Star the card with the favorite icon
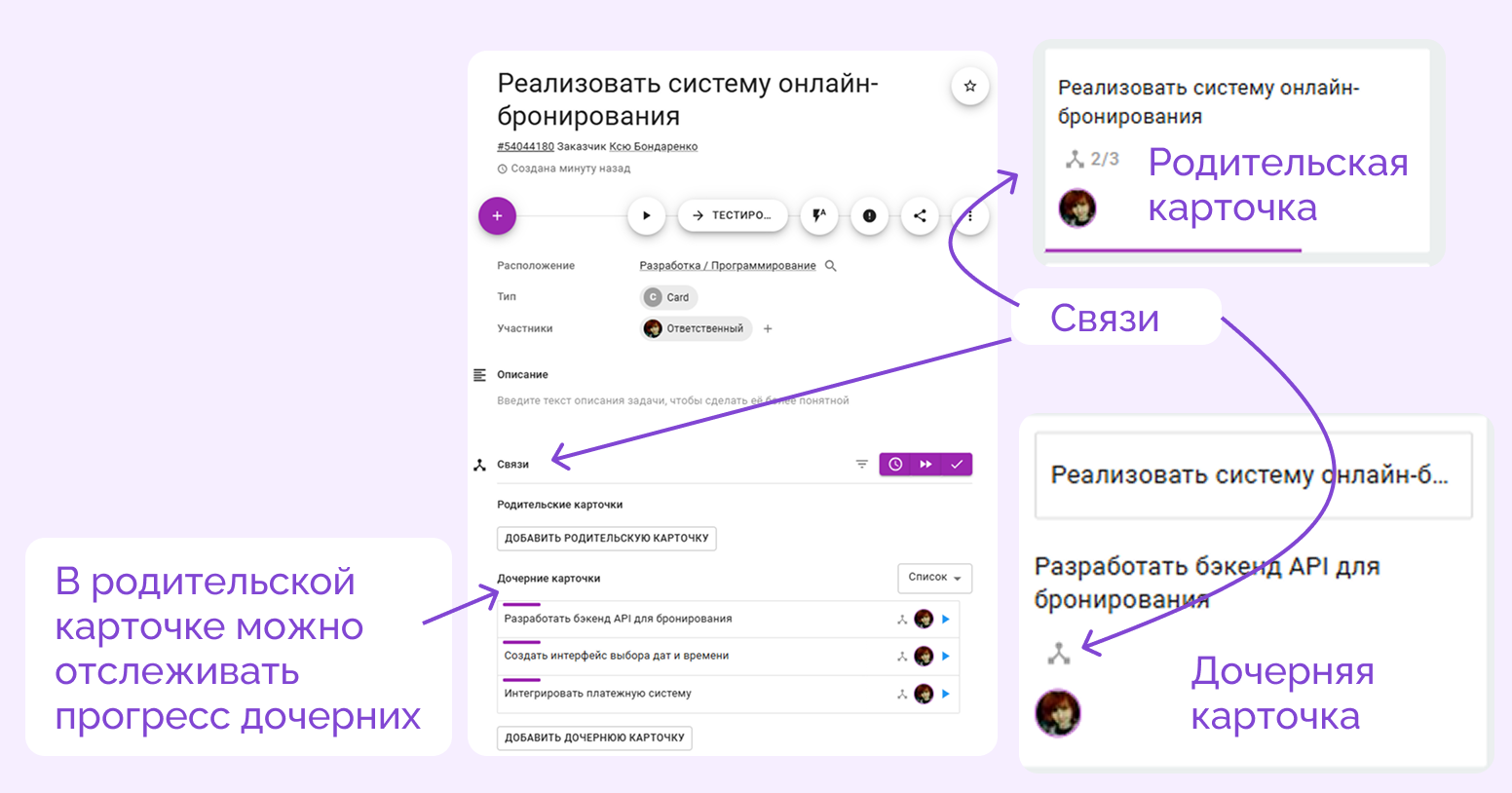Viewport: 1512px width, 793px height. tap(969, 86)
